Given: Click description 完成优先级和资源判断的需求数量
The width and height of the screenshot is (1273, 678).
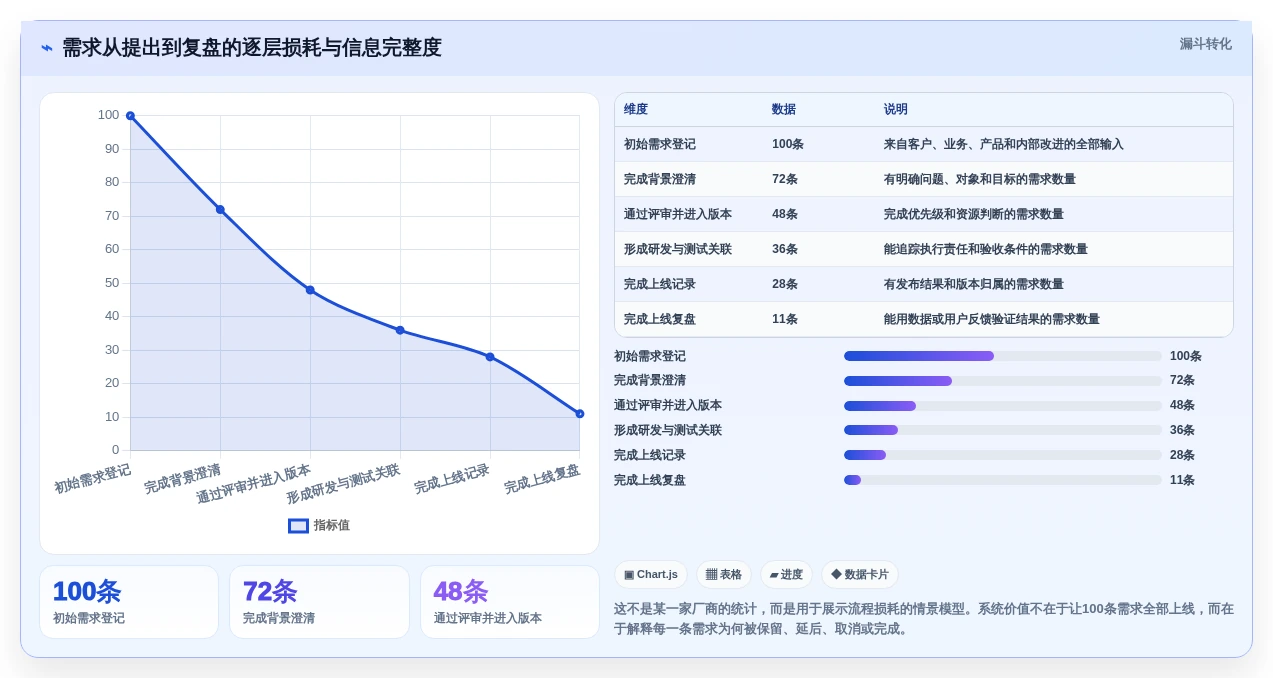Looking at the screenshot, I should (974, 215).
